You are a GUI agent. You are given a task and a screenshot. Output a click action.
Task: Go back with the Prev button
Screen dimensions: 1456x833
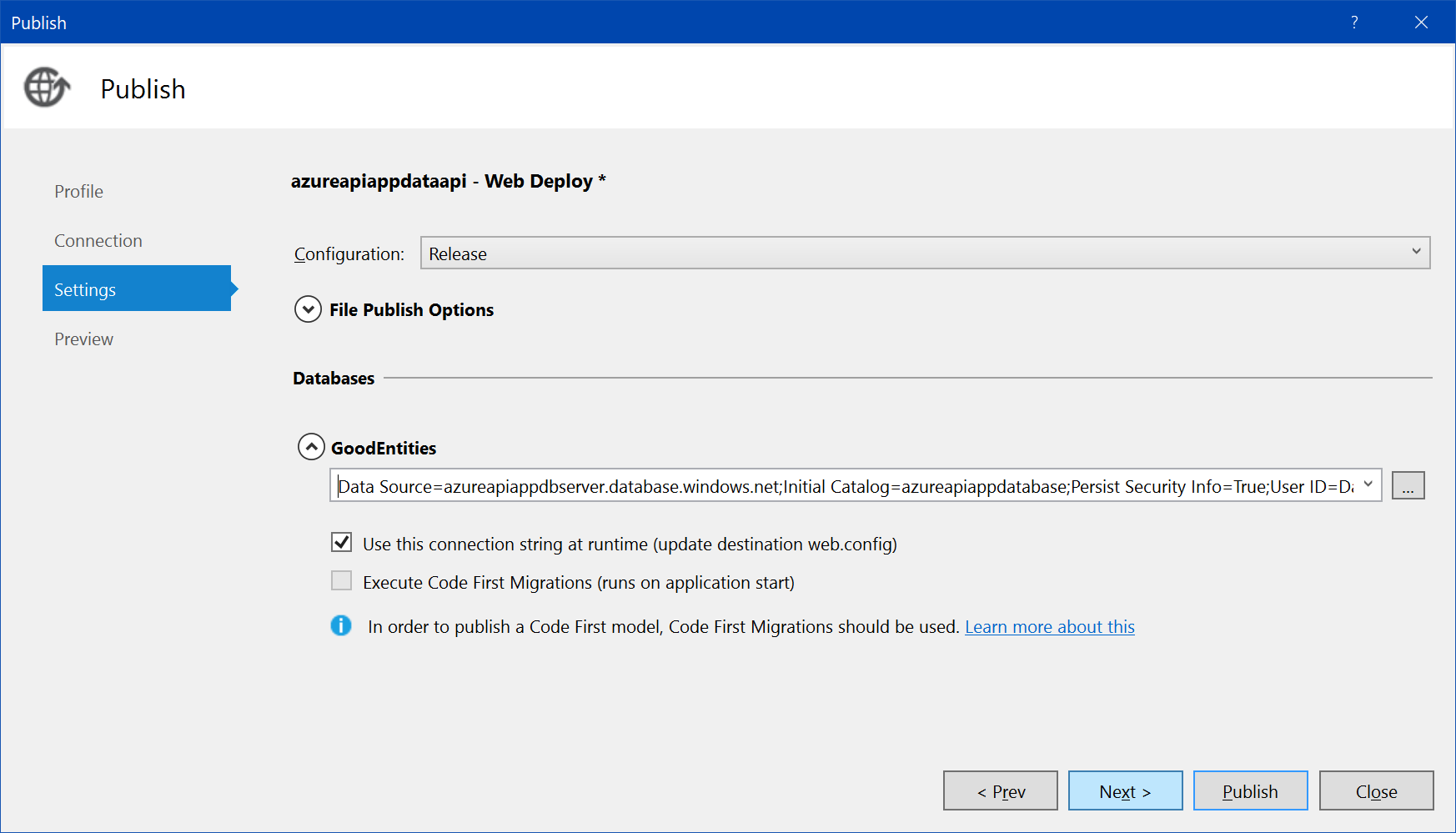pos(1000,791)
